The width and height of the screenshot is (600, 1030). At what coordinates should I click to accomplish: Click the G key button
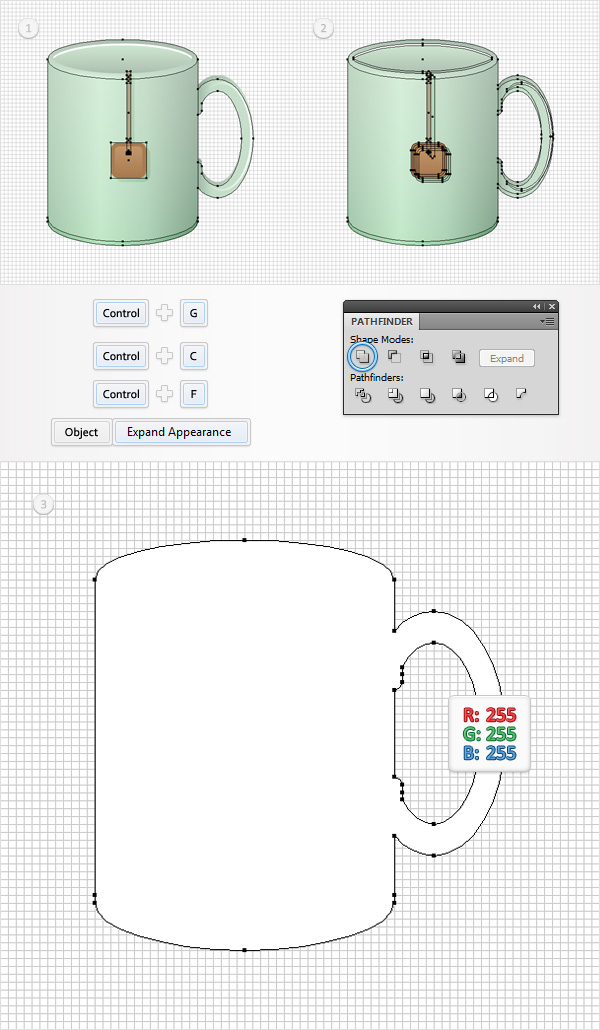pyautogui.click(x=194, y=313)
